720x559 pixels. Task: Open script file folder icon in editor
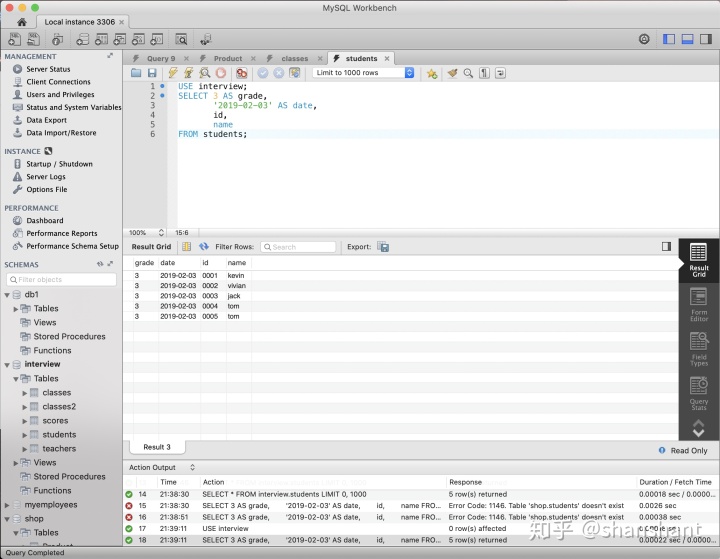tap(136, 73)
